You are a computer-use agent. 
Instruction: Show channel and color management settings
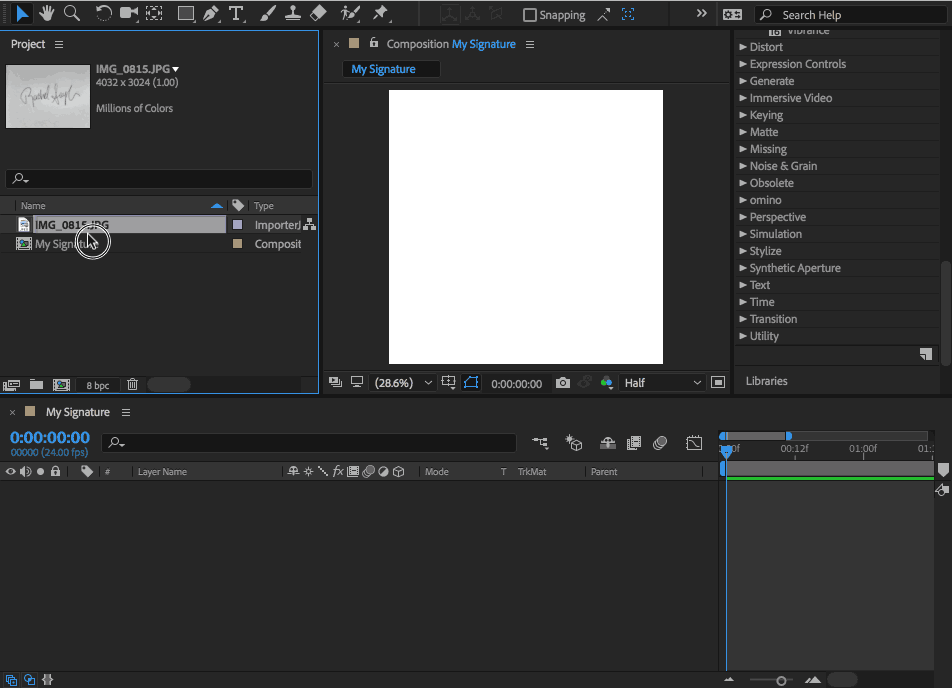(x=606, y=383)
